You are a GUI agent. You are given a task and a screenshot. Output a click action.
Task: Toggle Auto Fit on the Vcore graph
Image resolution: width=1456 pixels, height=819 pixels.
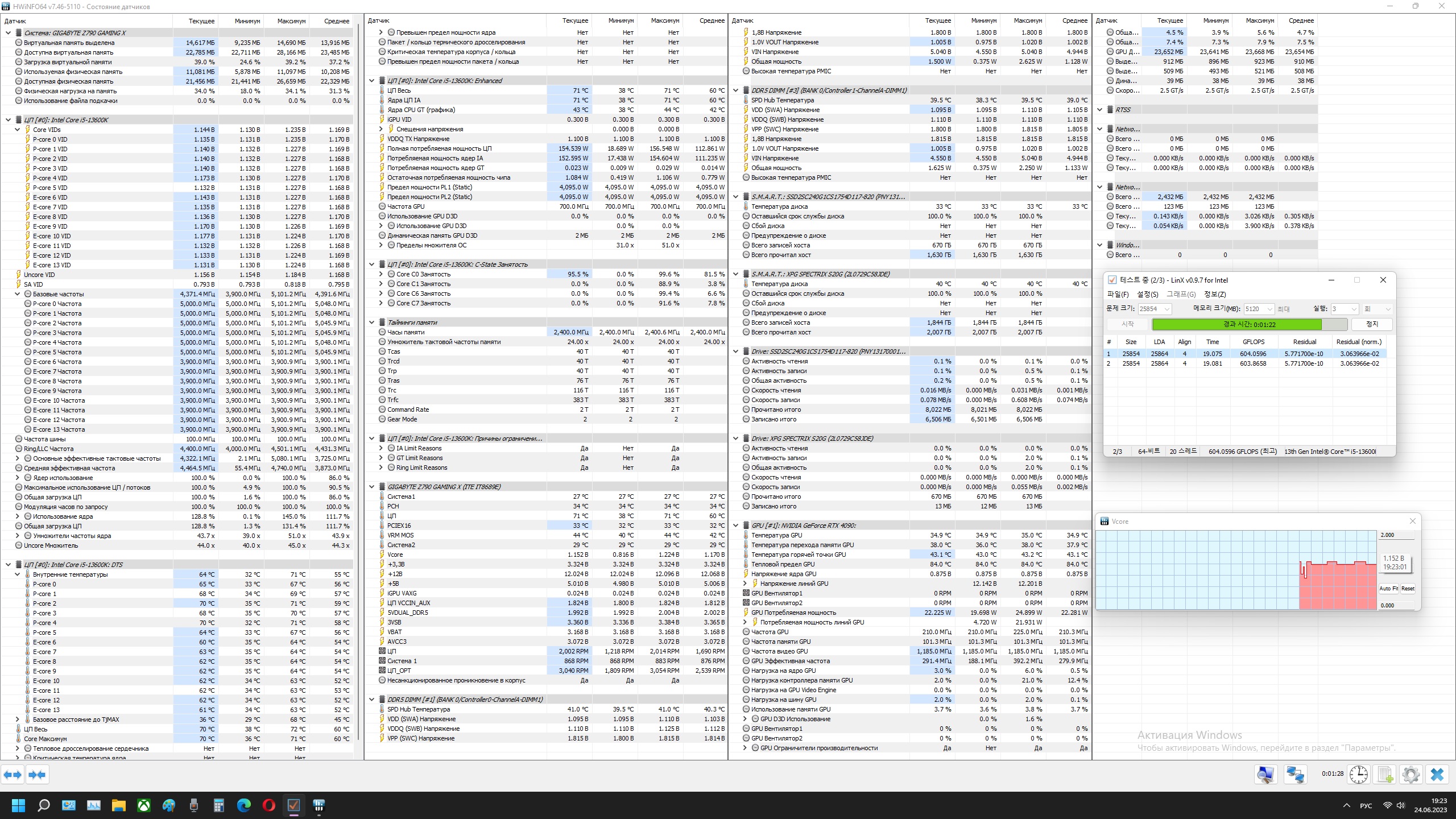click(1388, 589)
